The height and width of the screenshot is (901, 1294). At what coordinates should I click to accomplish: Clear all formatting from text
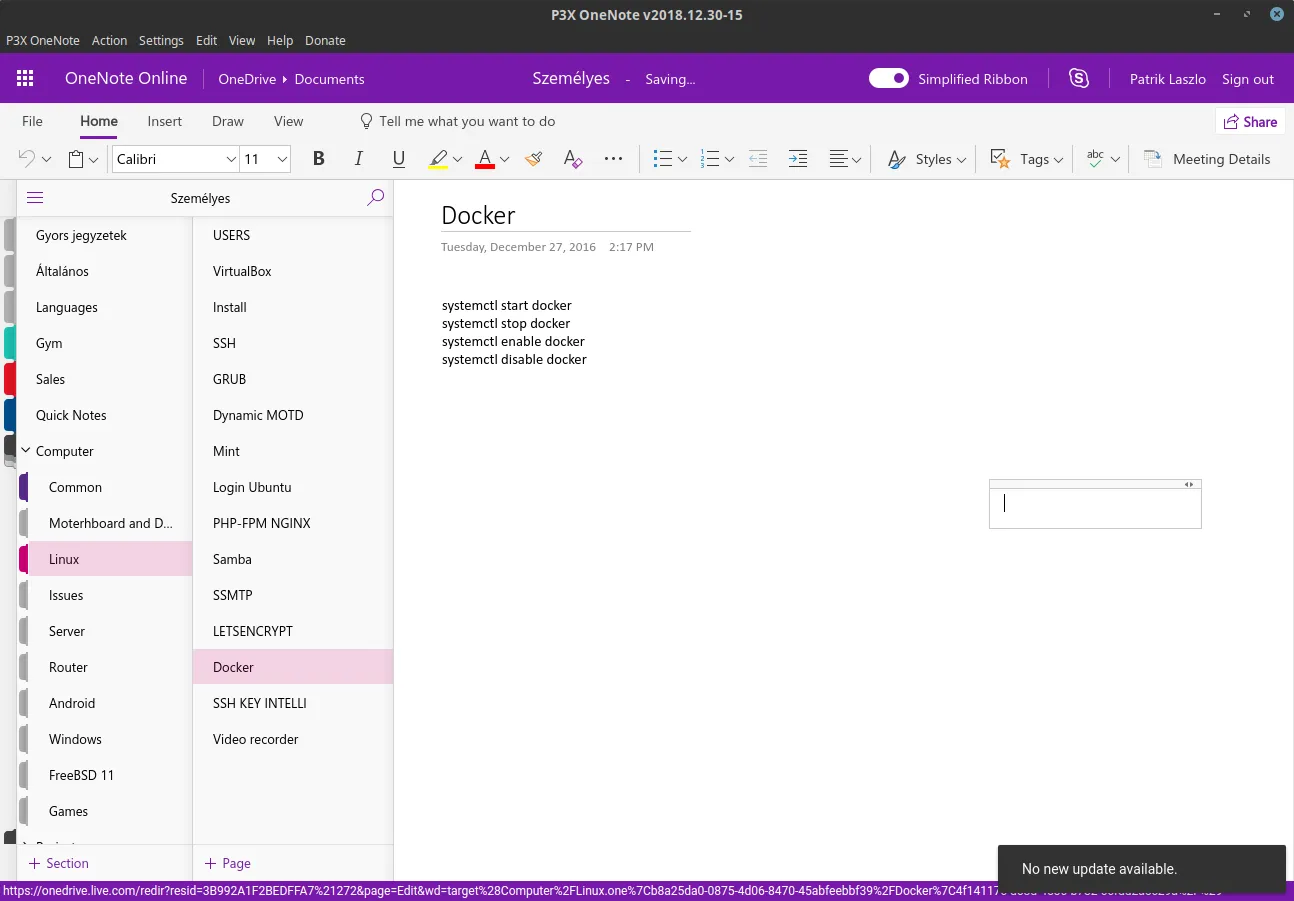(x=572, y=158)
